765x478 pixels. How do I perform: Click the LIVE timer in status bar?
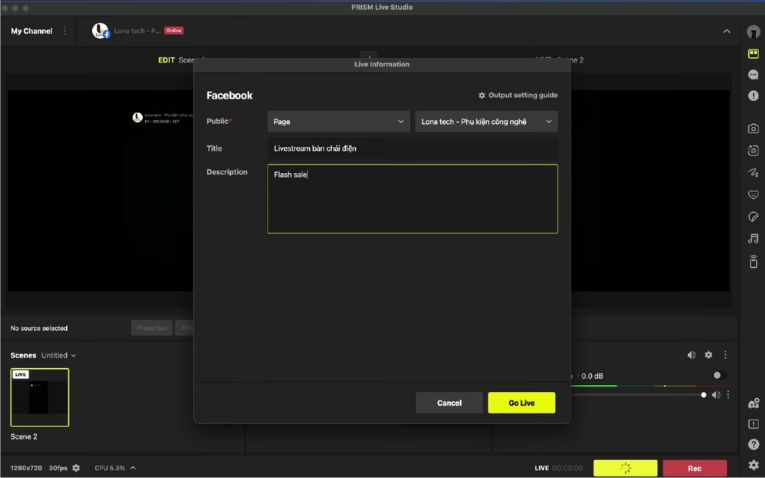pos(559,468)
